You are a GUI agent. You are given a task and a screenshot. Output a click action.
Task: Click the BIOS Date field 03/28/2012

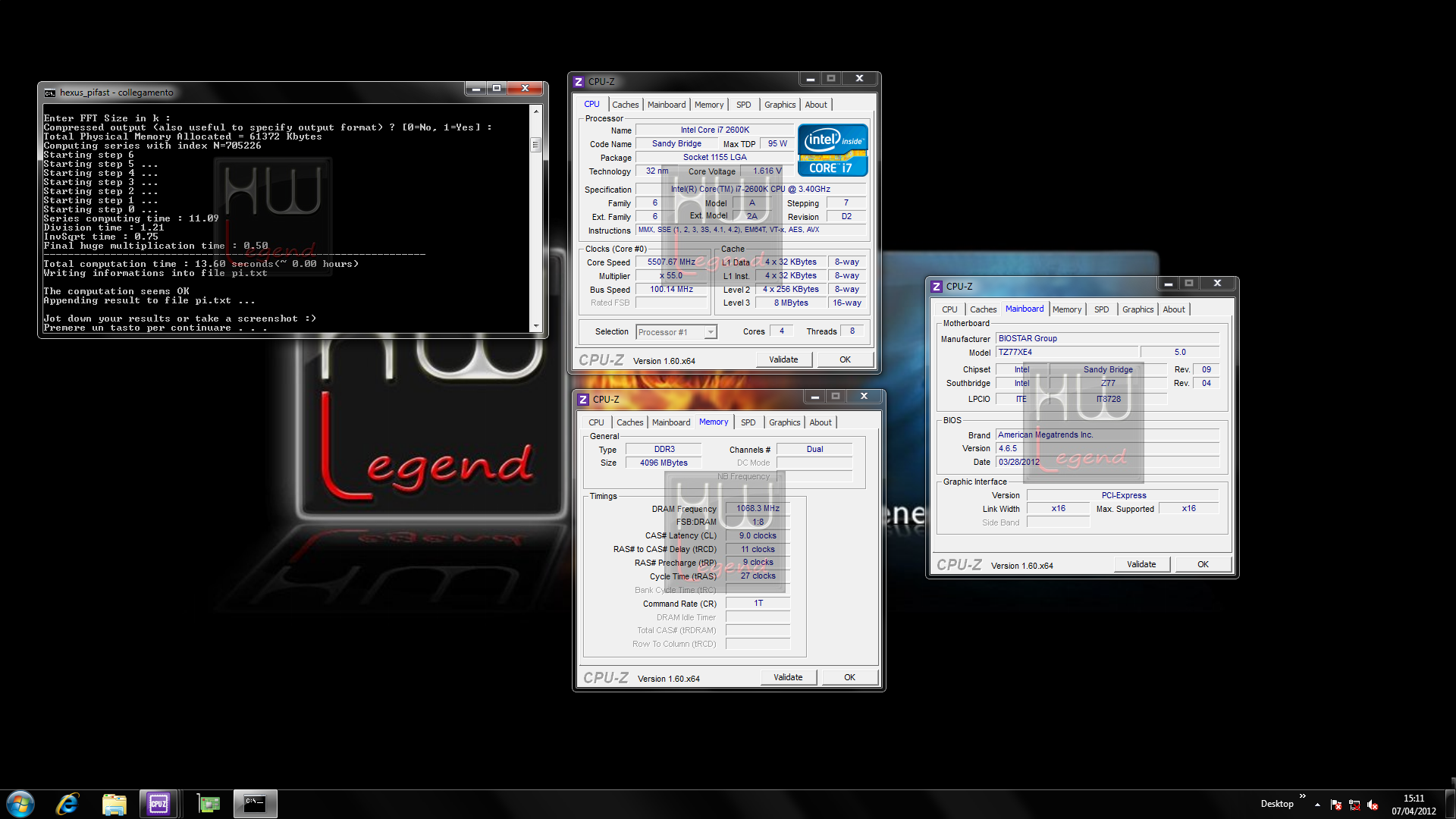(x=1107, y=463)
